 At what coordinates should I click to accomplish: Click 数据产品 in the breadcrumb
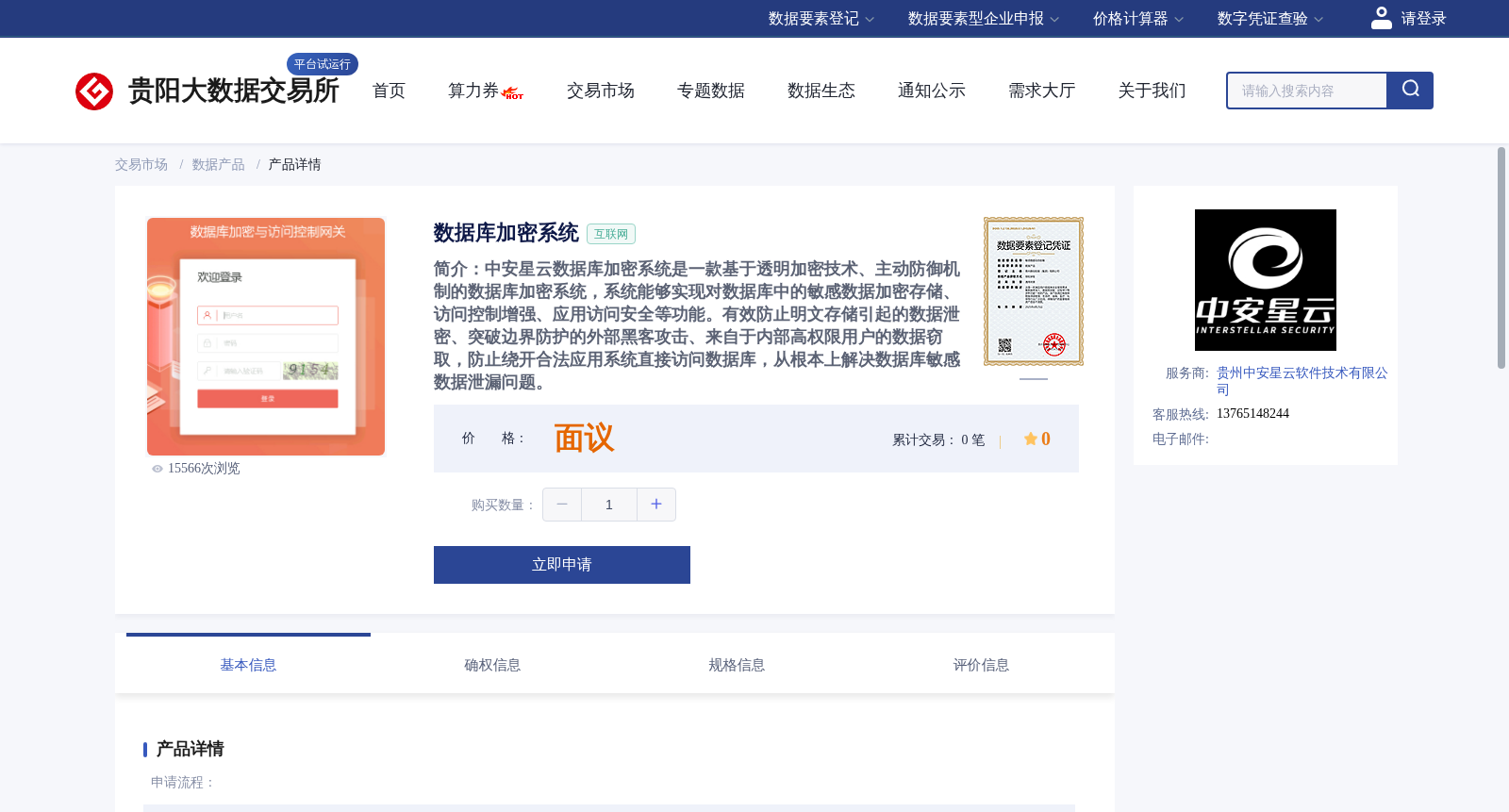pos(218,164)
